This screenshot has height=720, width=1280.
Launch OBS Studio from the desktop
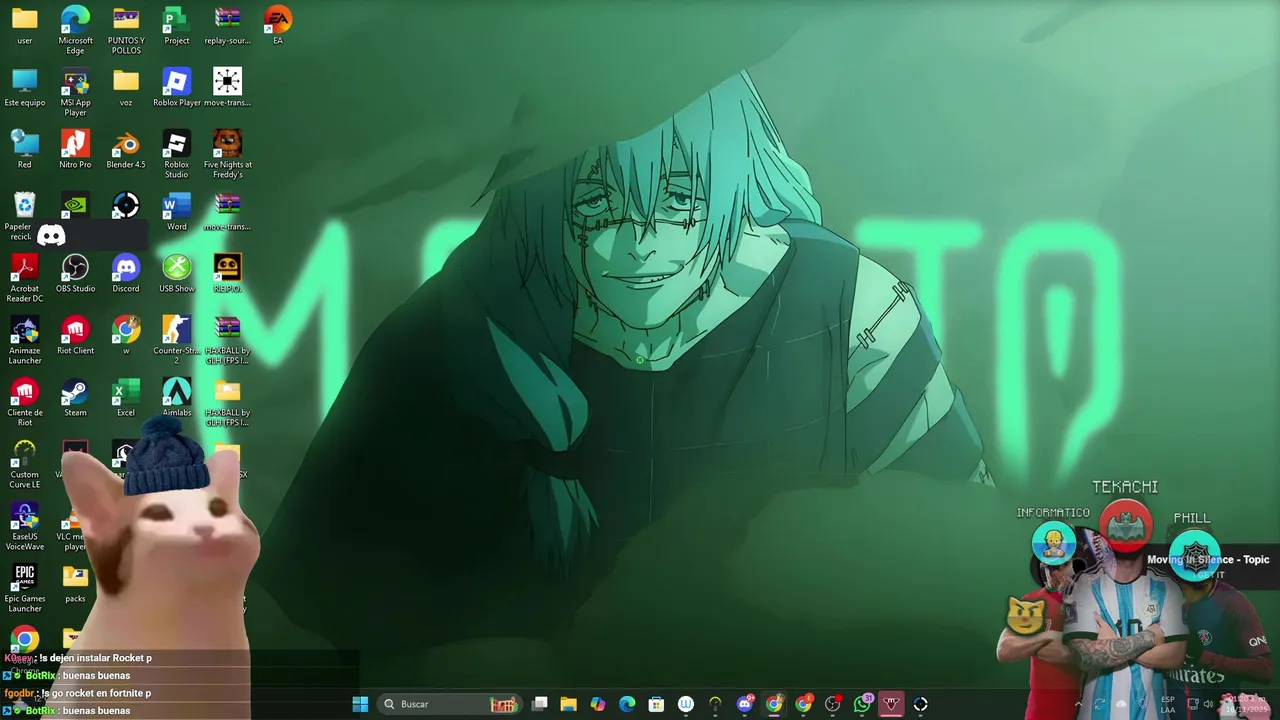pyautogui.click(x=75, y=273)
